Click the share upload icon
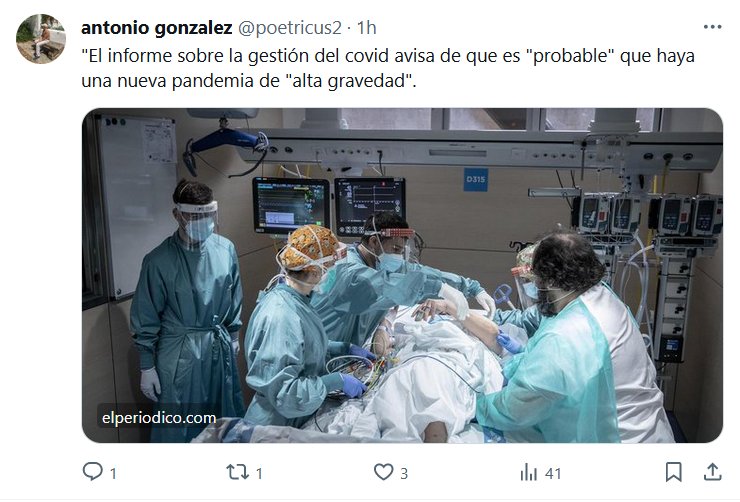Screen dimensions: 740x502 point(712,472)
